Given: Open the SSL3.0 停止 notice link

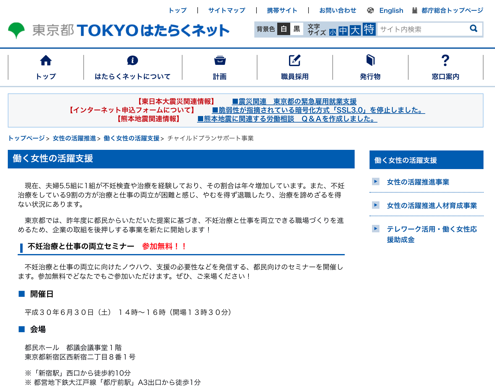Looking at the screenshot, I should (318, 110).
